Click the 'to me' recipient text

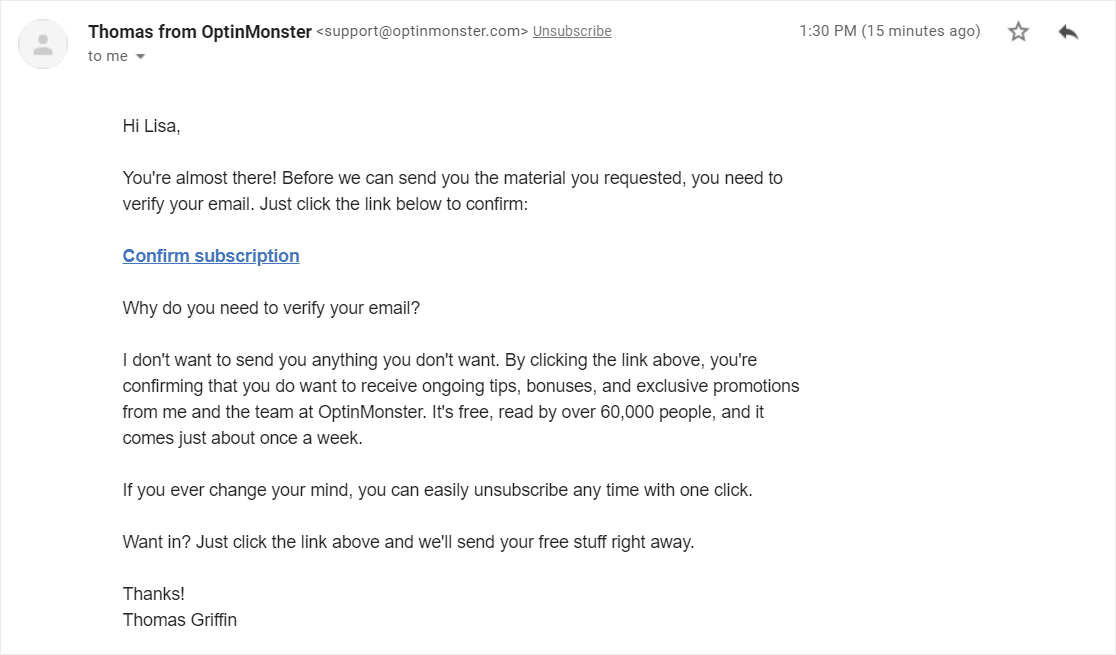tap(108, 56)
